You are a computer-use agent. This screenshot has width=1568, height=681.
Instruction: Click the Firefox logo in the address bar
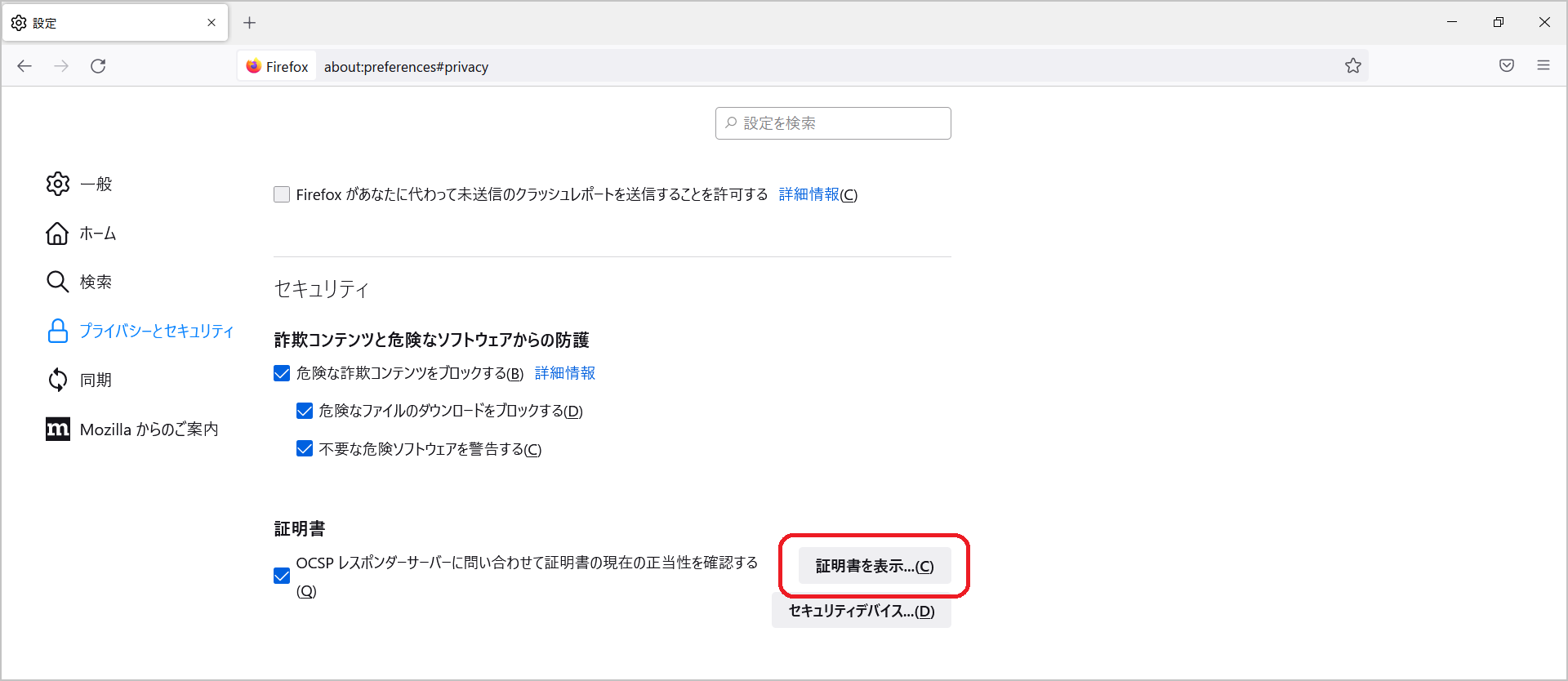tap(254, 66)
